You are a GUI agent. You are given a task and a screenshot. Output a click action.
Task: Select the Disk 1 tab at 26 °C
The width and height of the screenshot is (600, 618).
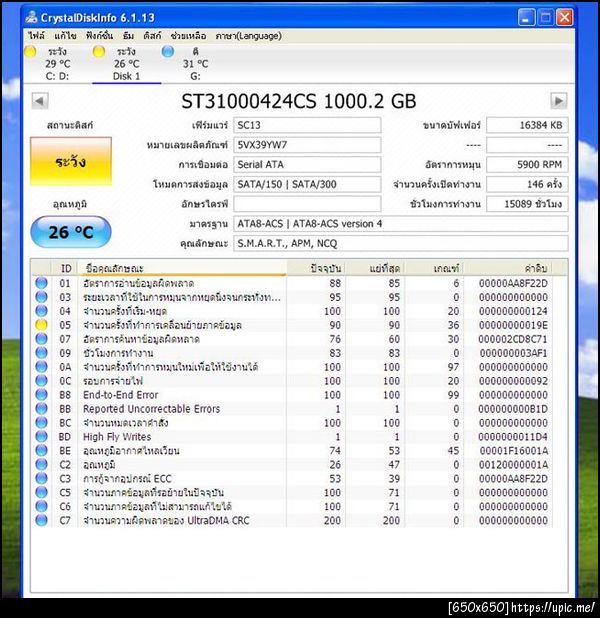(127, 64)
